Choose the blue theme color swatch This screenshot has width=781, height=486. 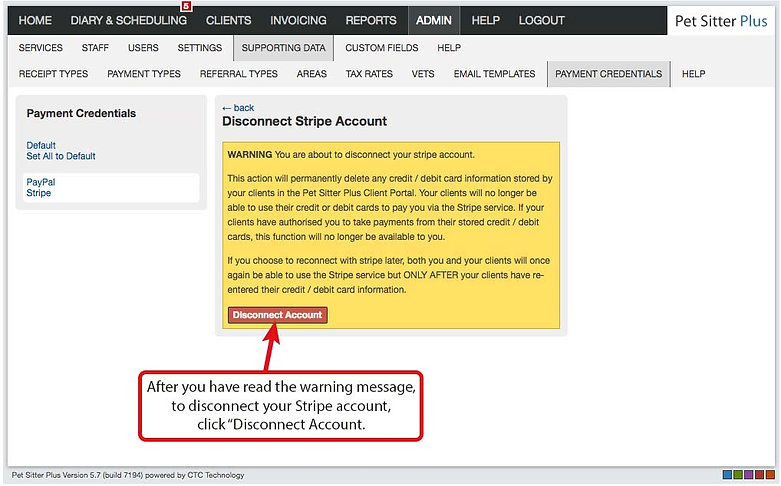click(x=727, y=475)
